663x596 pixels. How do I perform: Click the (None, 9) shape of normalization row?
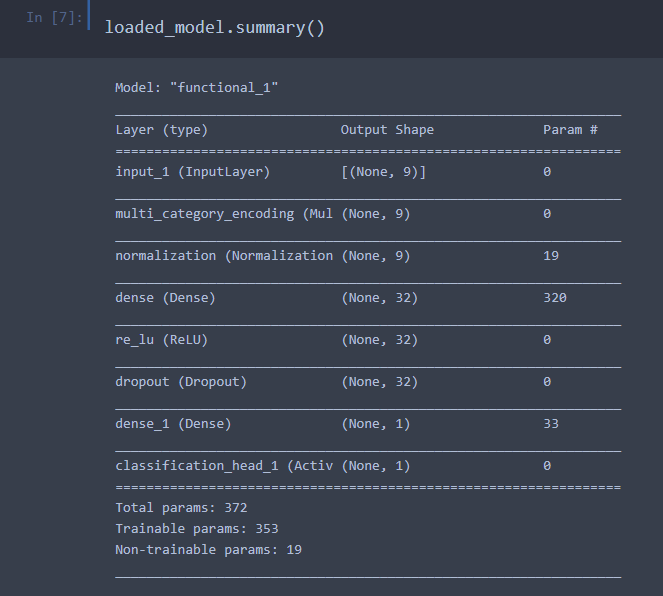click(375, 256)
